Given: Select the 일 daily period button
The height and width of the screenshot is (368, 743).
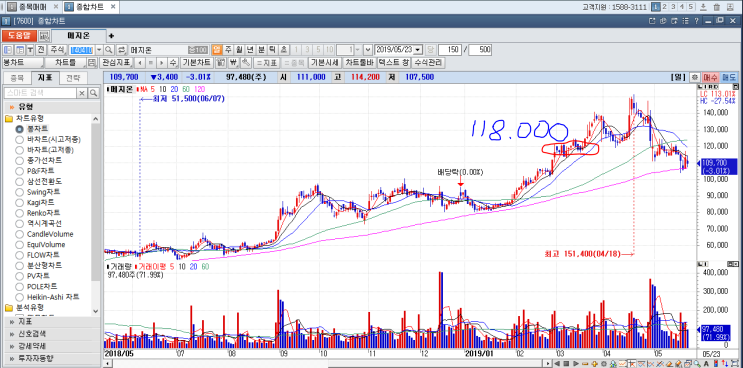Looking at the screenshot, I should (x=216, y=50).
